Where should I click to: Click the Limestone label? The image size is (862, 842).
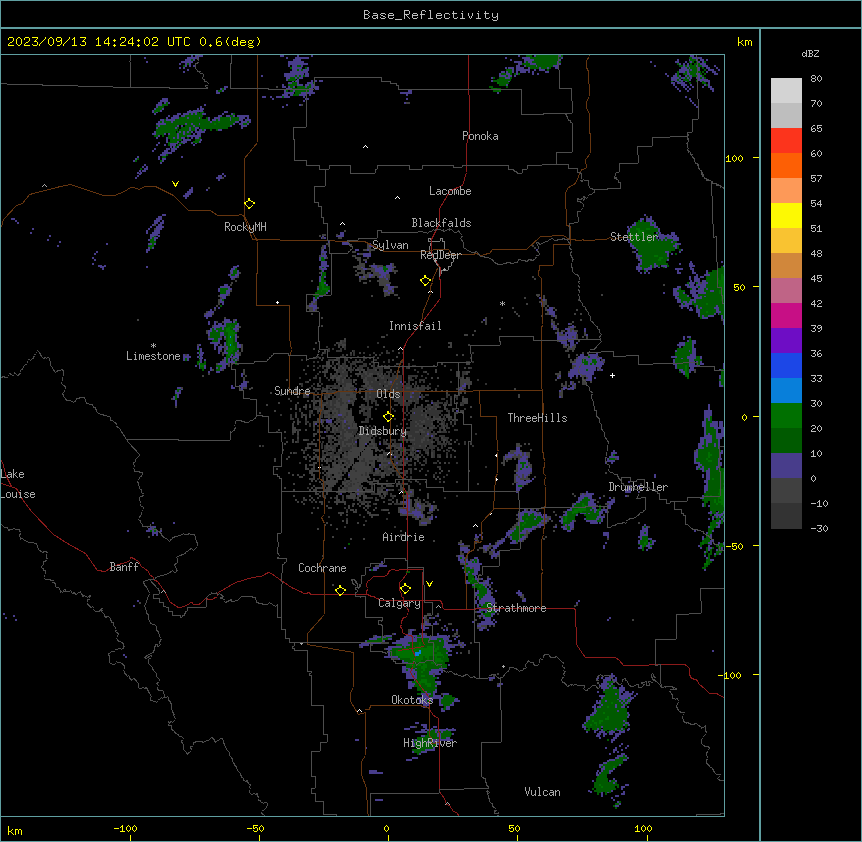pos(153,356)
